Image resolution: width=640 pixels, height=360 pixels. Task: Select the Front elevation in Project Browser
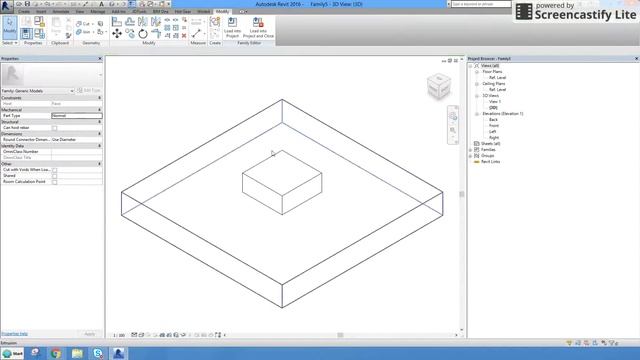coord(494,126)
